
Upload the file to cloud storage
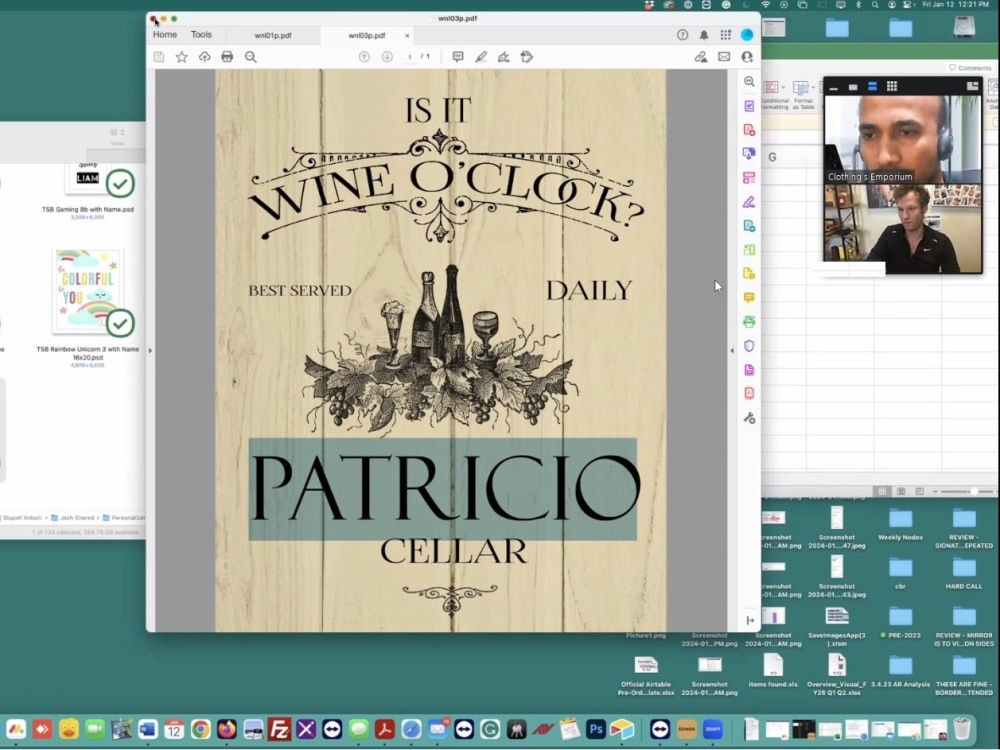pyautogui.click(x=204, y=57)
